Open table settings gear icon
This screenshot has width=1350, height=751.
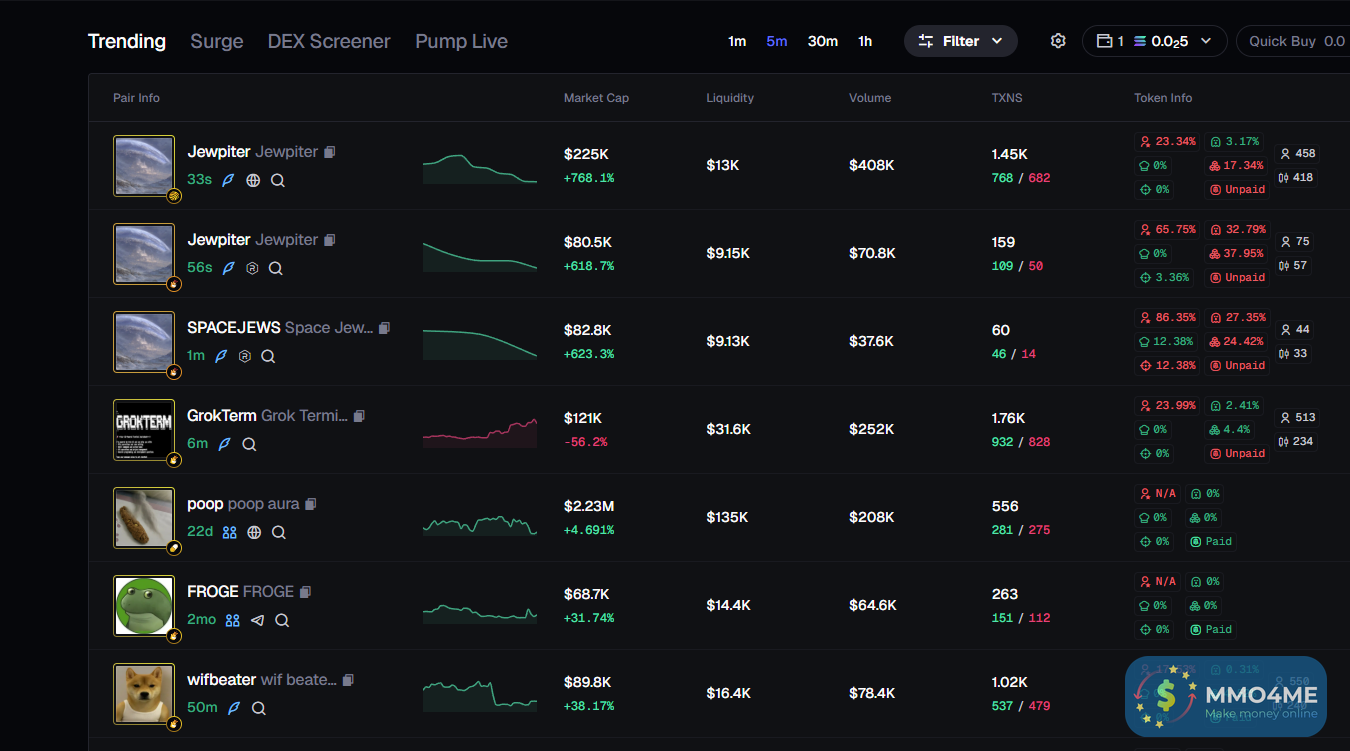tap(1058, 41)
